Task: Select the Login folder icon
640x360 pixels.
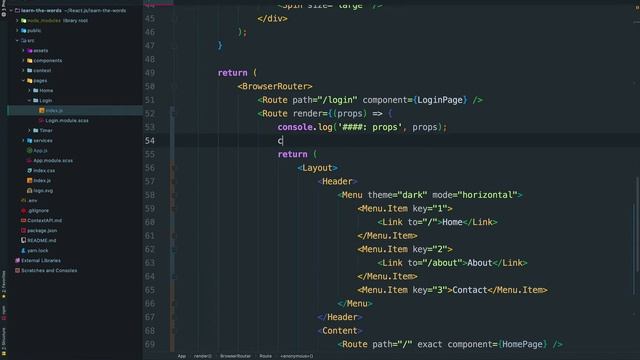Action: coord(36,100)
